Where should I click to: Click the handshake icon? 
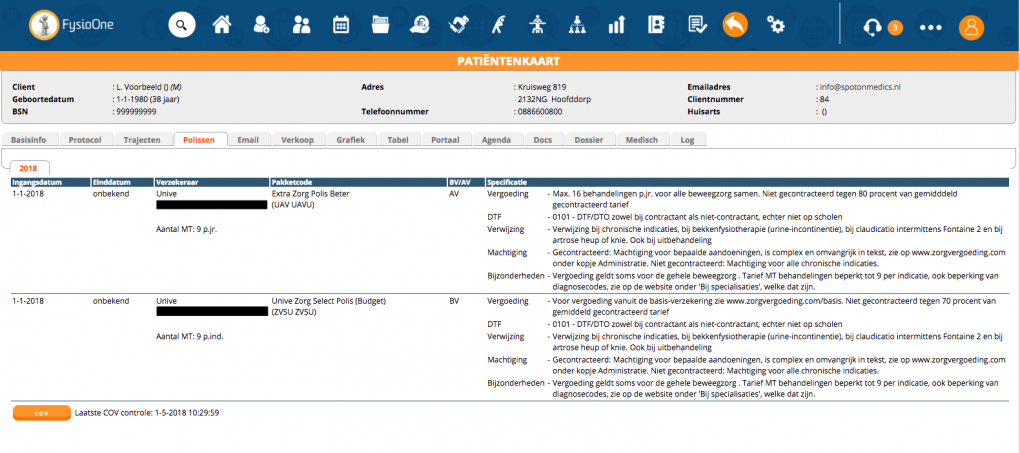point(459,25)
